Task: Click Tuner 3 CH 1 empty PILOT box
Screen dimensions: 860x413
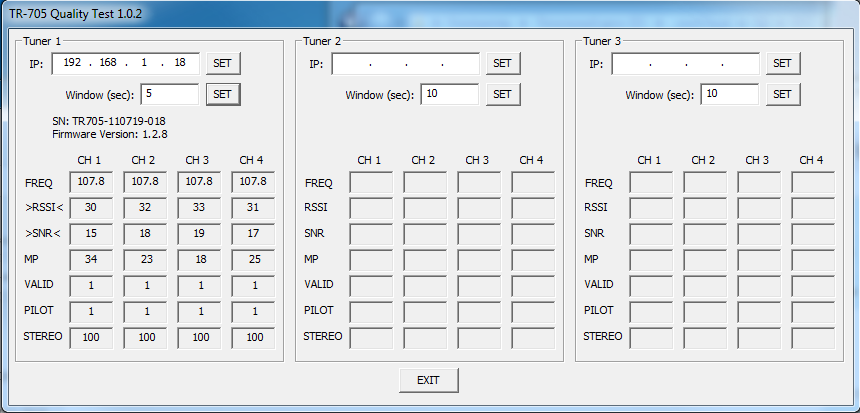Action: click(651, 312)
